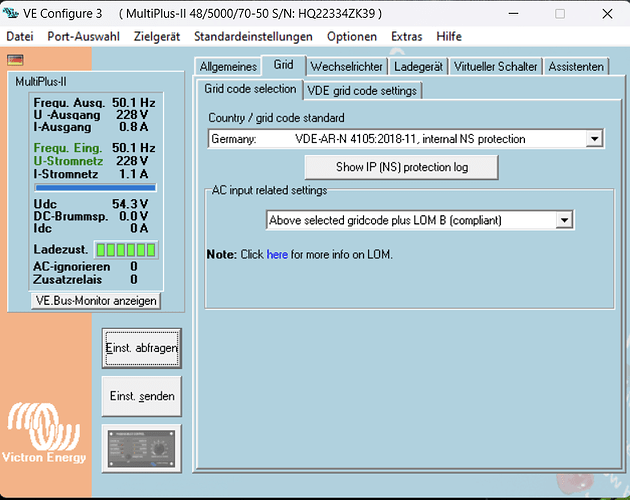
Task: Click the 'Zusatzrelais' status row
Action: (85, 279)
